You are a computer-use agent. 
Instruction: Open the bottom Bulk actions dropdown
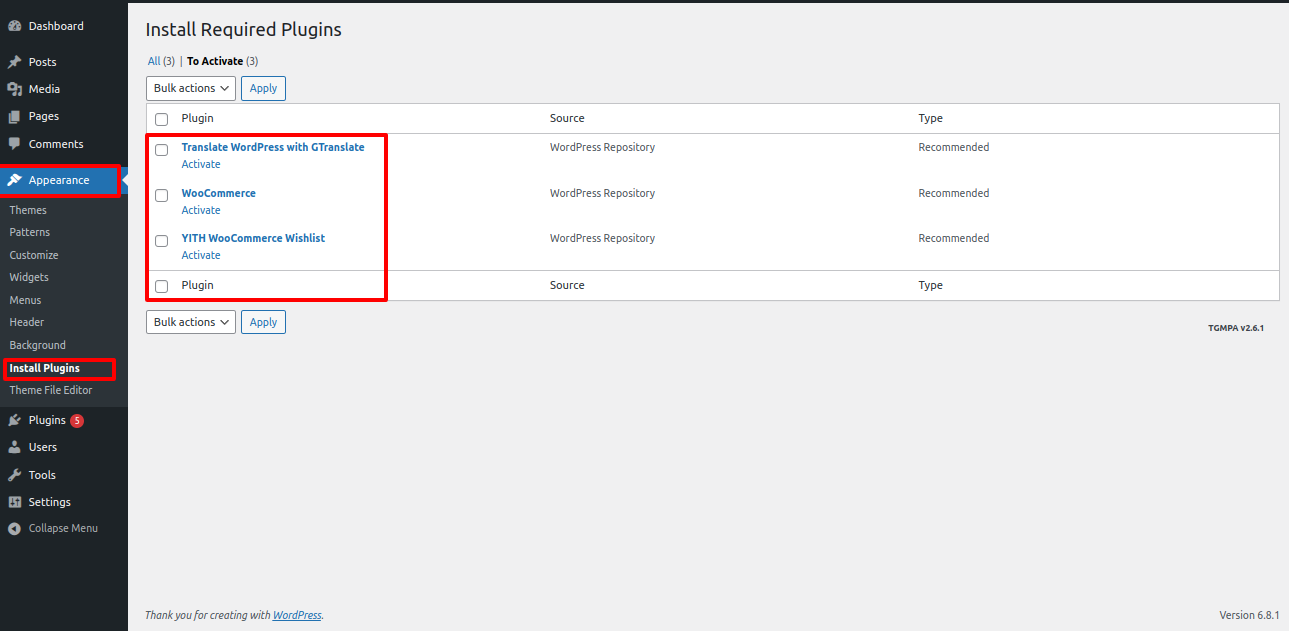click(191, 322)
